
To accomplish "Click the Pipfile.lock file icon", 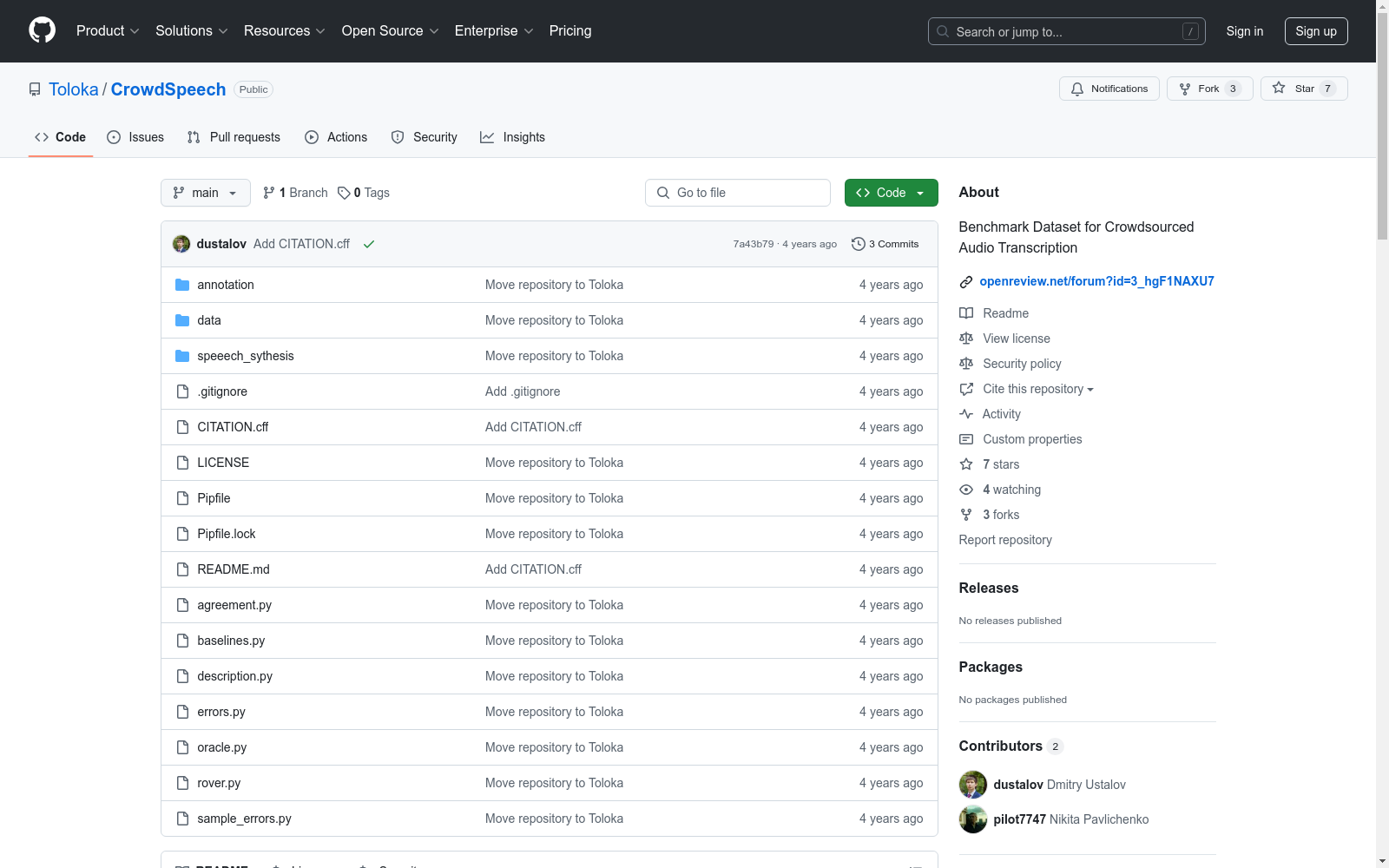I will click(182, 534).
